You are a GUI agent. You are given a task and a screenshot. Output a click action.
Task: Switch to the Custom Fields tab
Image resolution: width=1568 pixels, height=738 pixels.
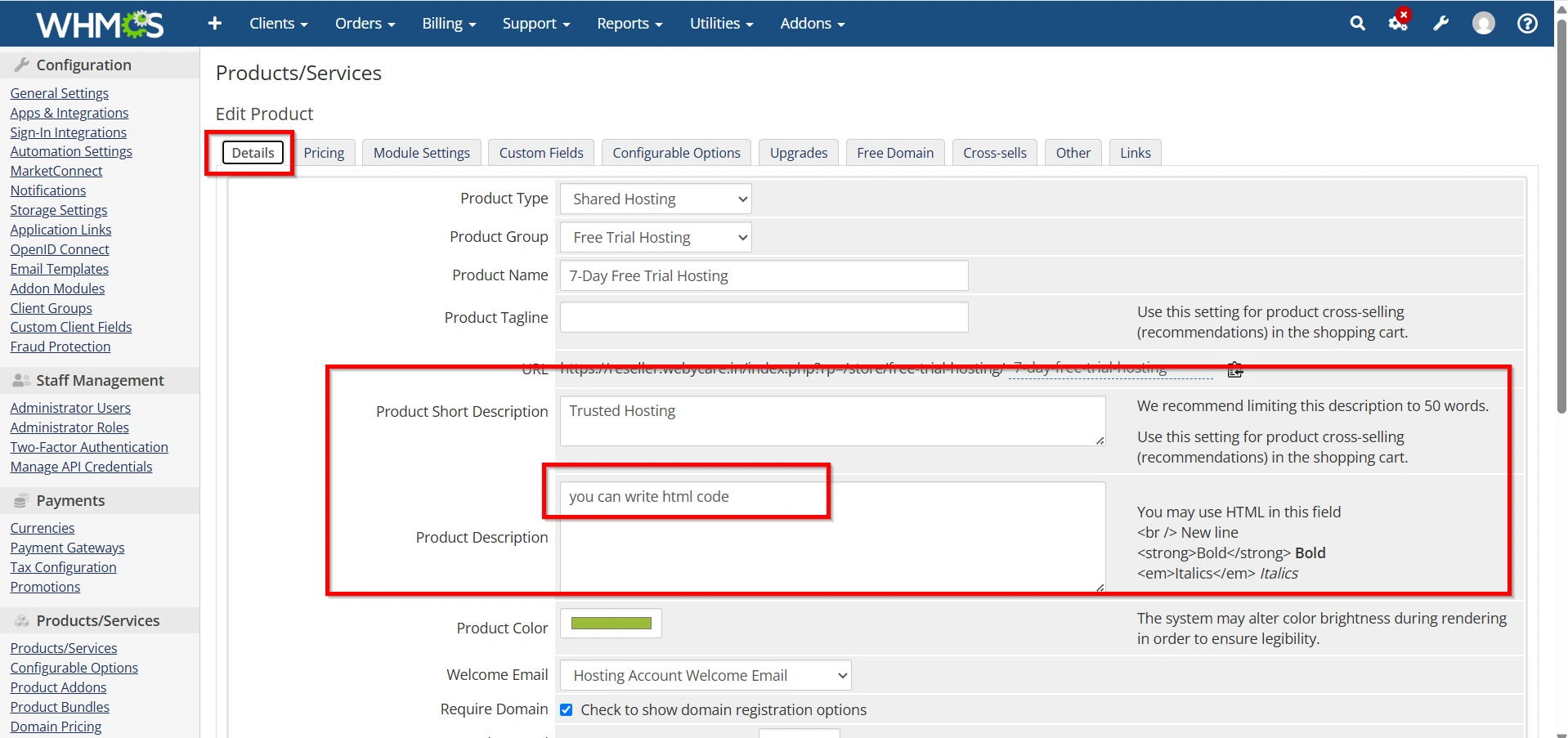pos(541,153)
